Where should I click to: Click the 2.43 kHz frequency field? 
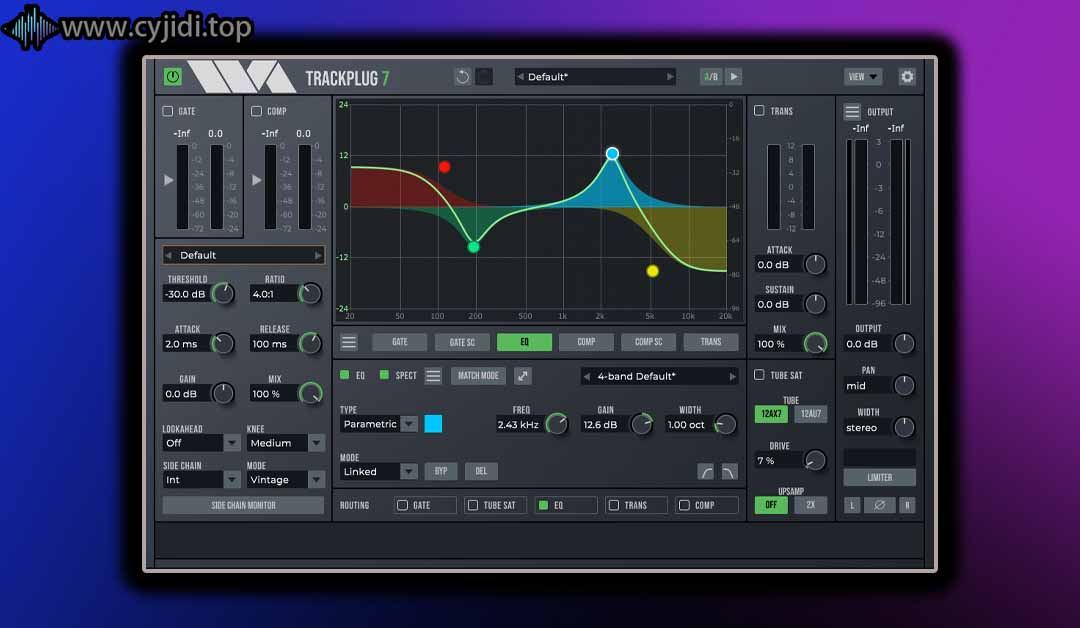pos(518,425)
